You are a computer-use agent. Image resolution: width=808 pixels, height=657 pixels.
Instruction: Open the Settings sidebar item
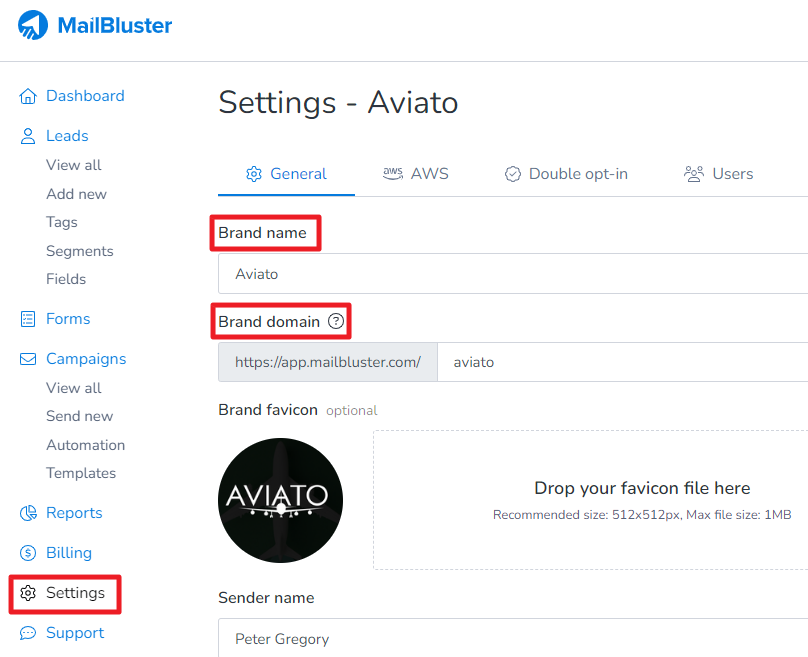click(75, 593)
